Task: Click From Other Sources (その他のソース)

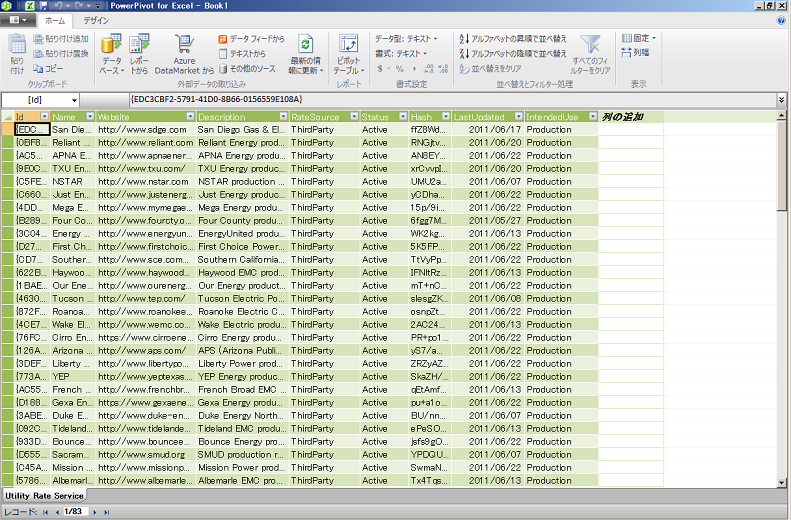Action: point(247,69)
